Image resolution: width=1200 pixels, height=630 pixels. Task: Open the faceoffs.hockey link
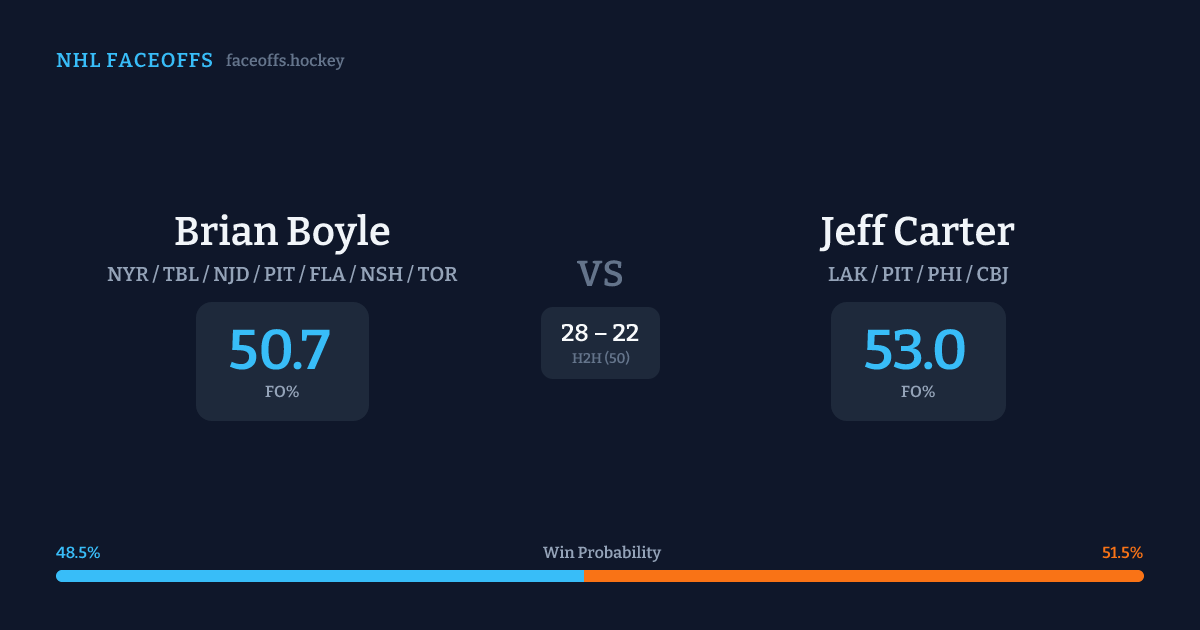pyautogui.click(x=285, y=61)
